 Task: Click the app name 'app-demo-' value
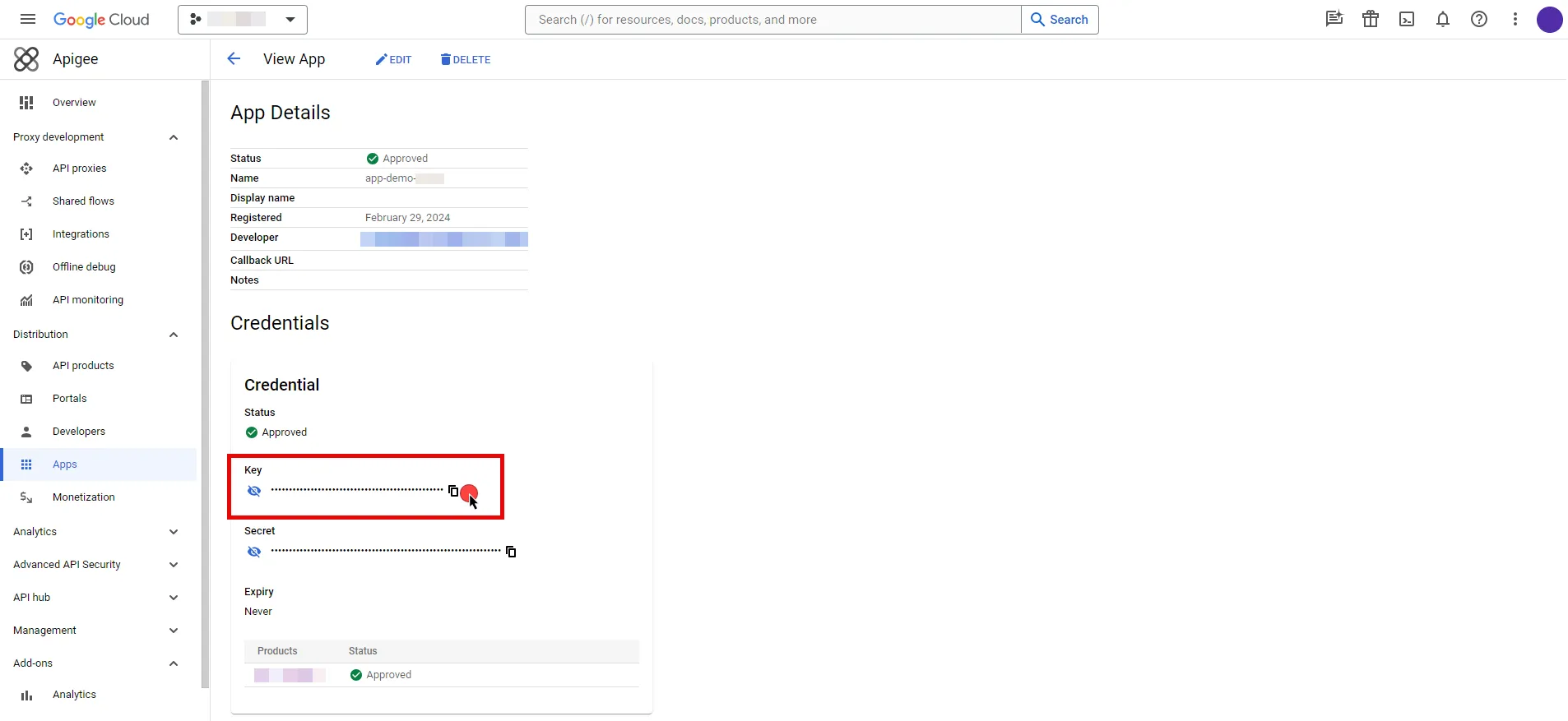tap(405, 178)
